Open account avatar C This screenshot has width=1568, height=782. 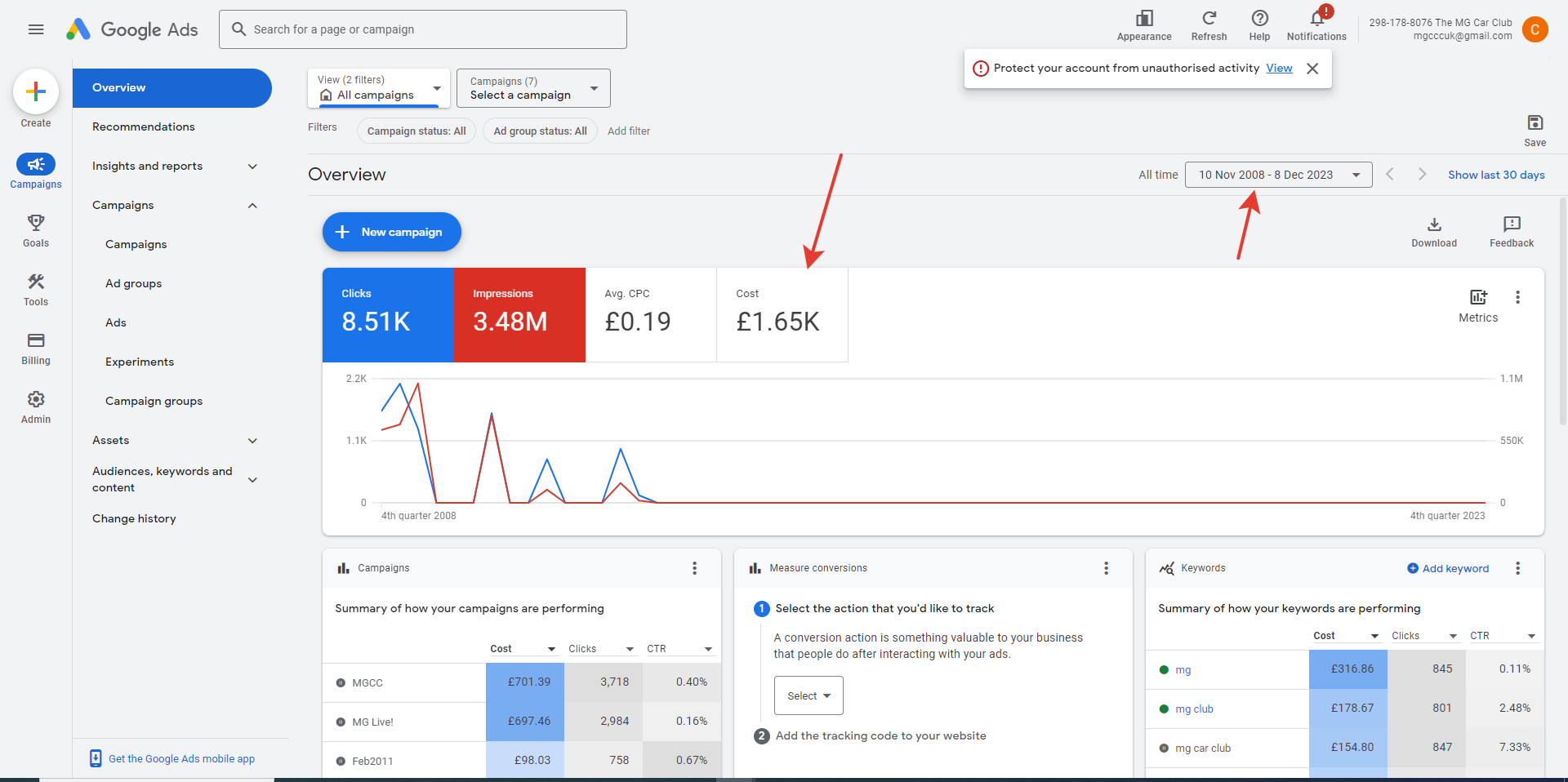[1535, 29]
